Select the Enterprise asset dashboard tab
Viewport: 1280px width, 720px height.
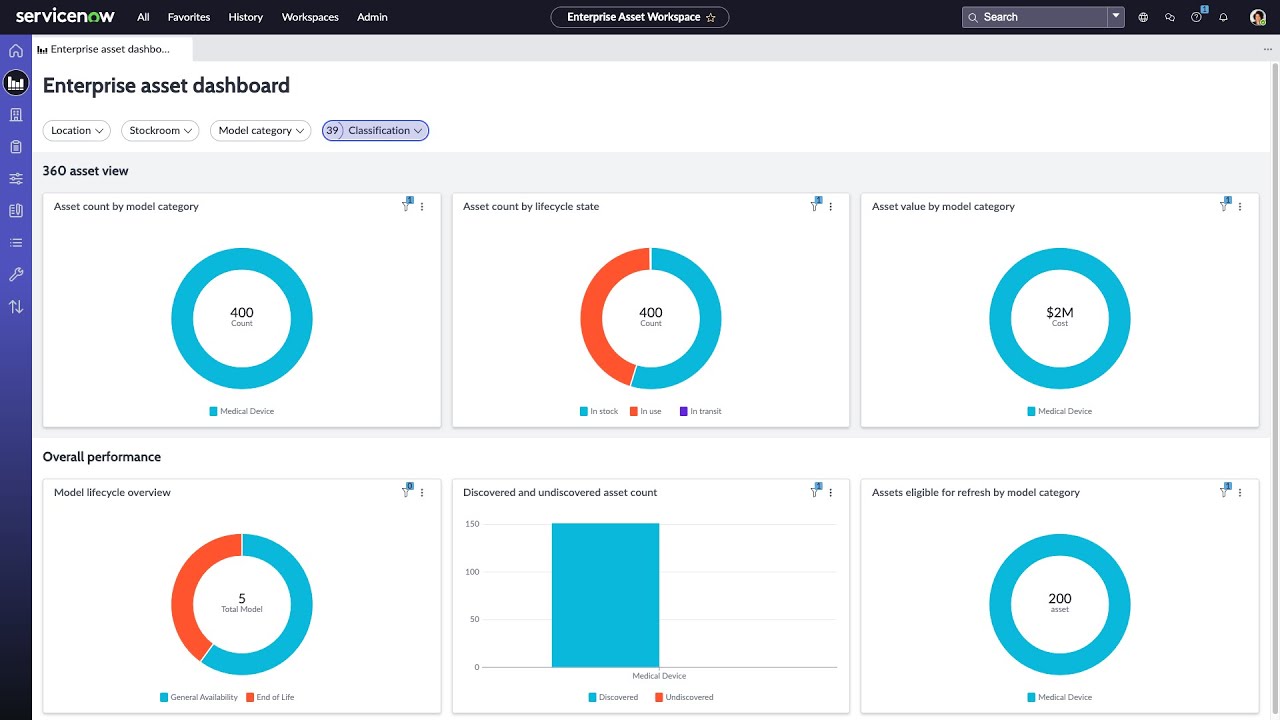click(112, 49)
